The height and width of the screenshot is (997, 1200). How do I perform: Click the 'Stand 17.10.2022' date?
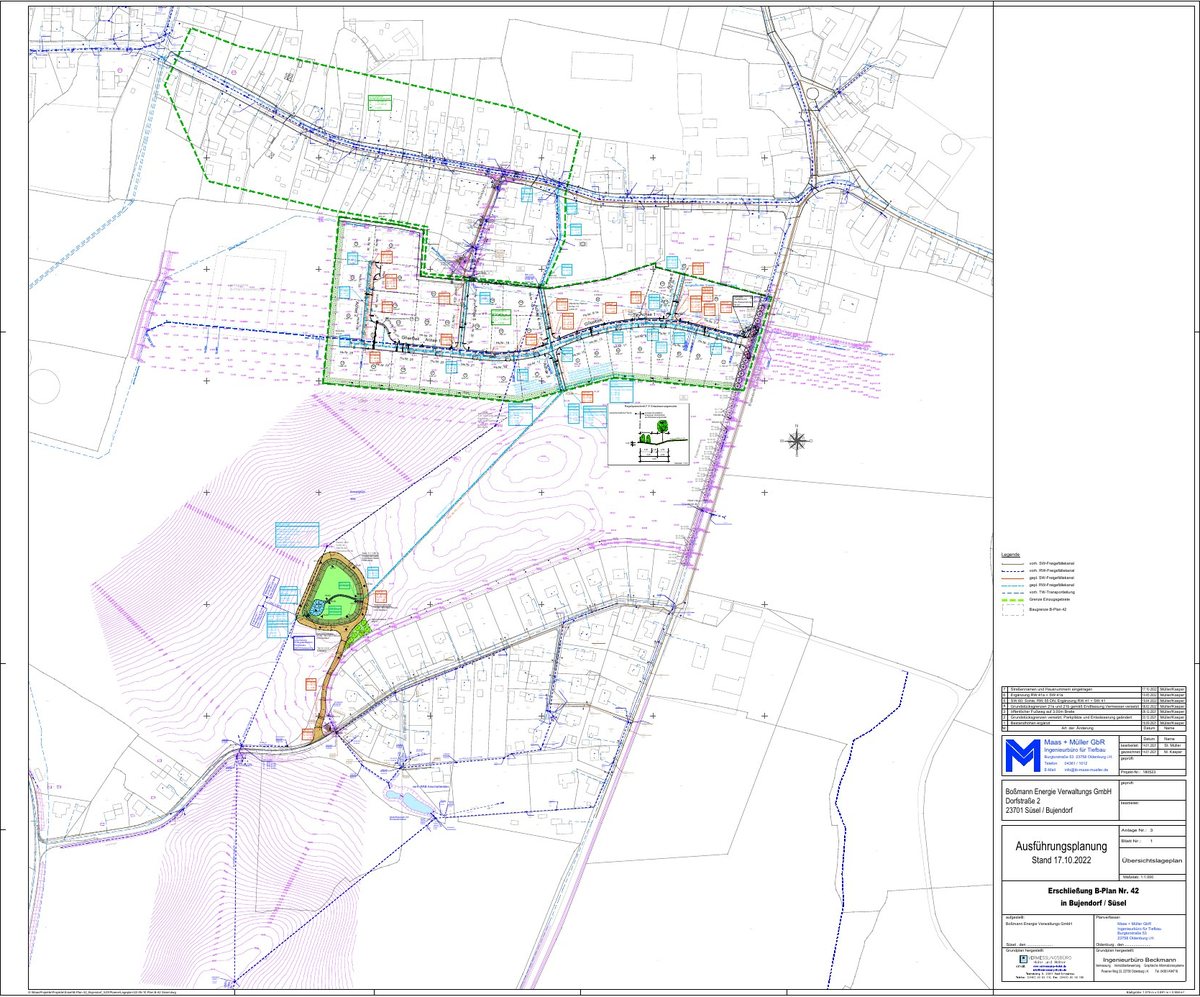[1061, 860]
